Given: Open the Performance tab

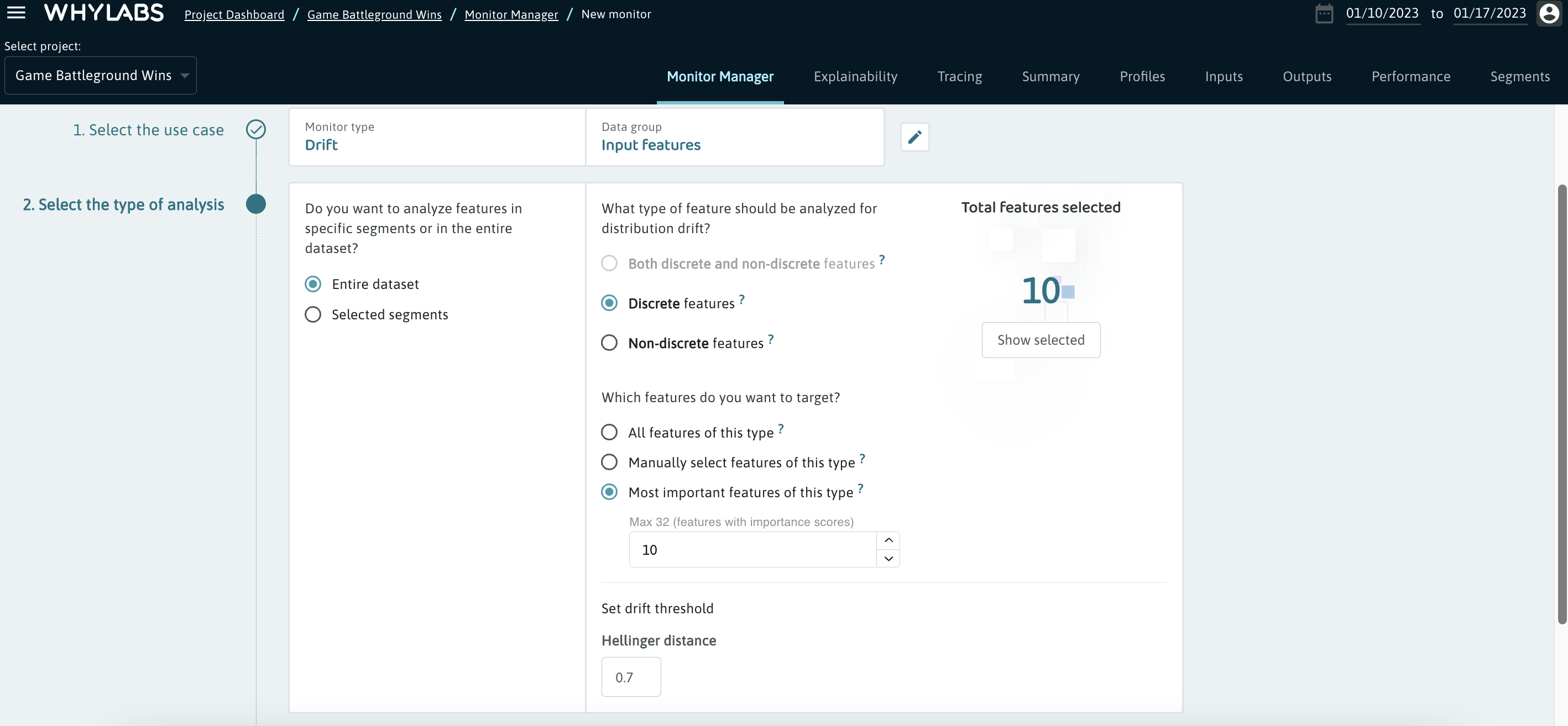Looking at the screenshot, I should coord(1411,76).
